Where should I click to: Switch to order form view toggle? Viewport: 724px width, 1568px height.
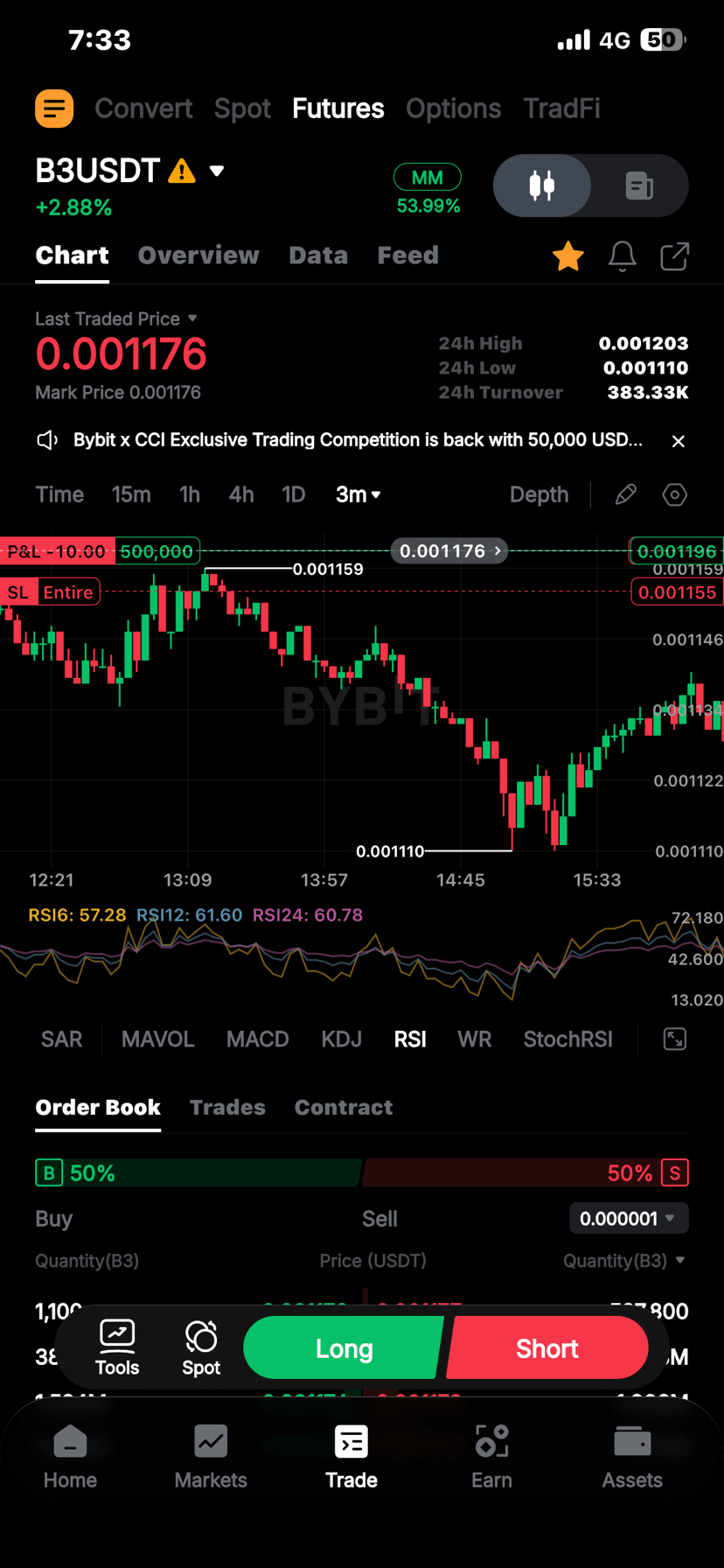[x=639, y=185]
